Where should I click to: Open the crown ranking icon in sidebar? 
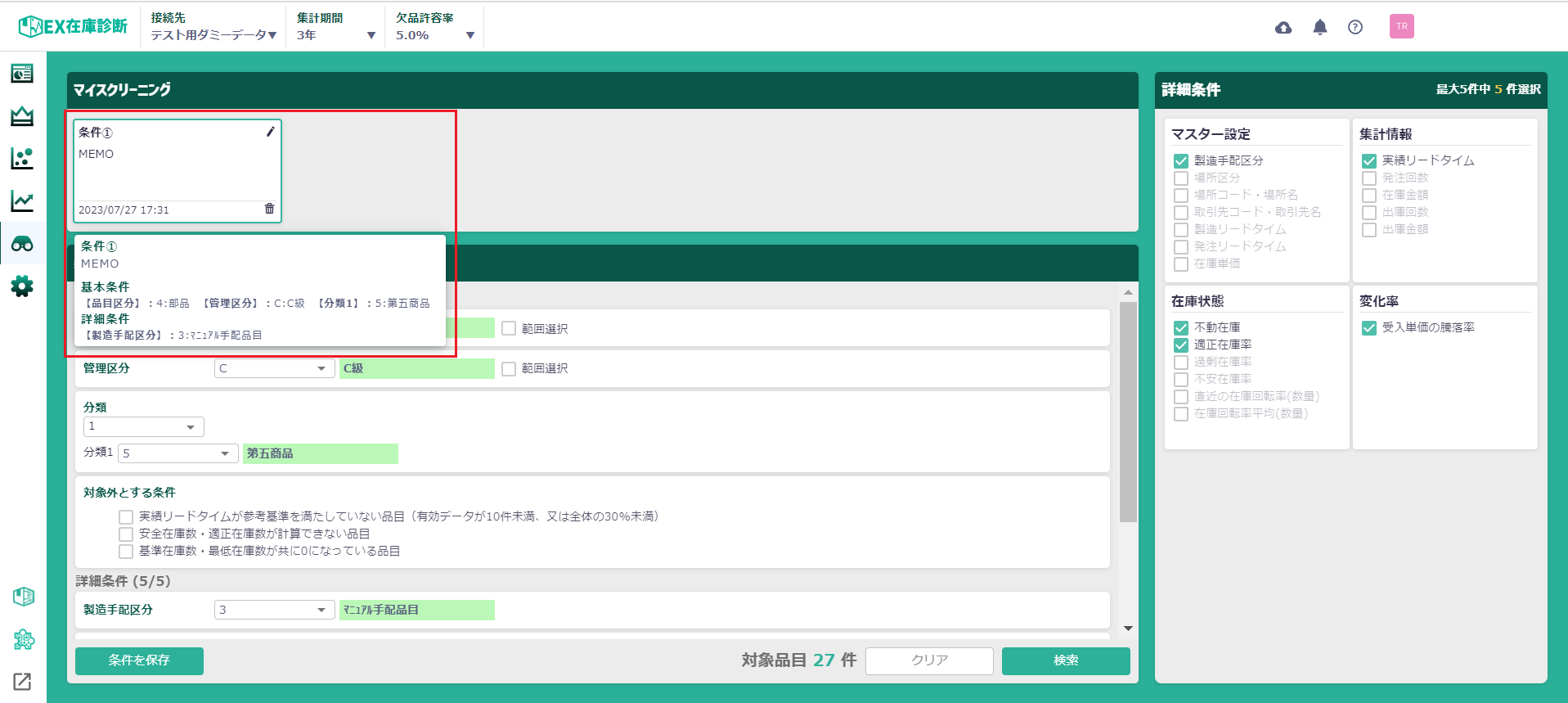pyautogui.click(x=22, y=116)
